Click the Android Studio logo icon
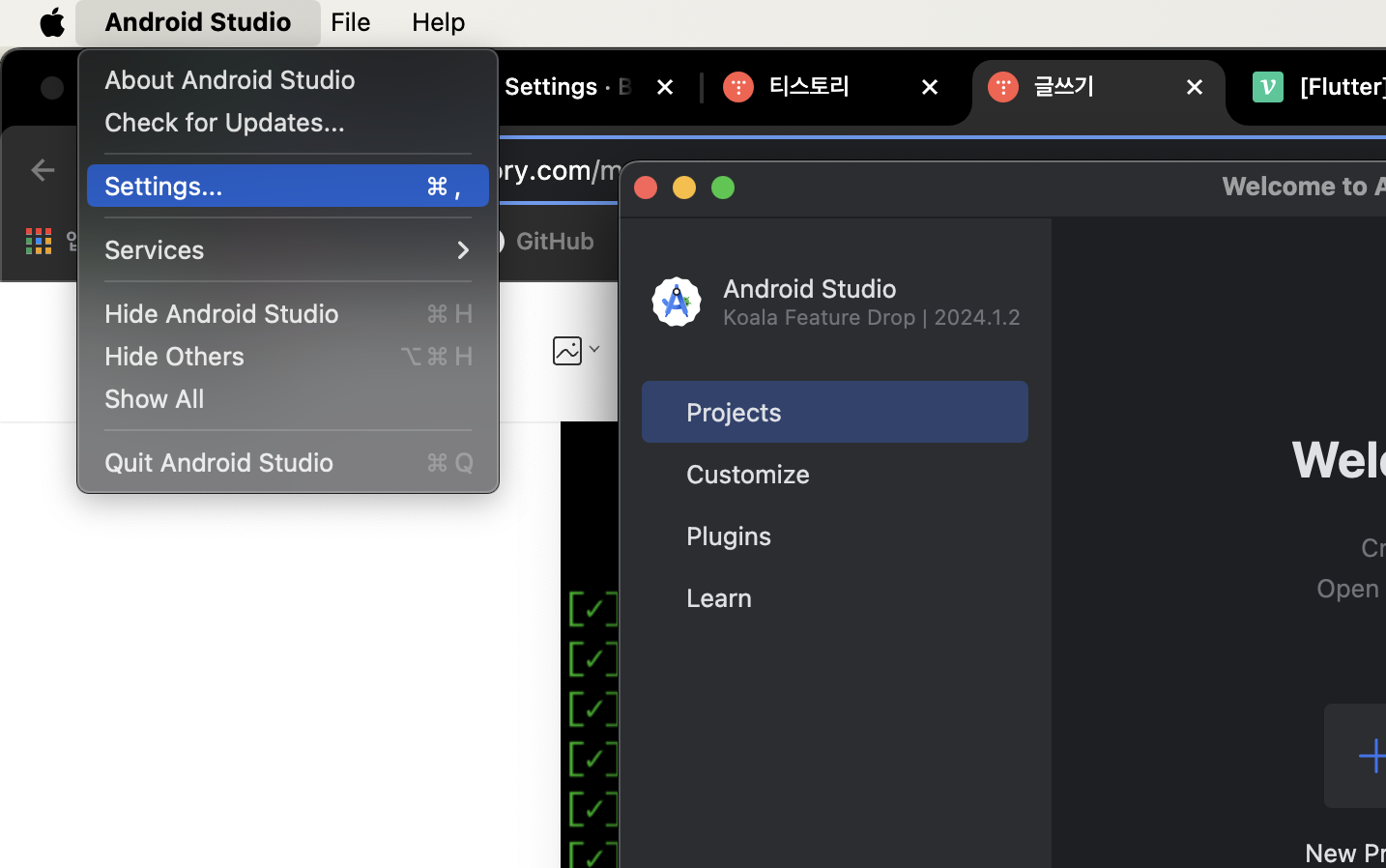Screen dimensions: 1386x868 677,302
